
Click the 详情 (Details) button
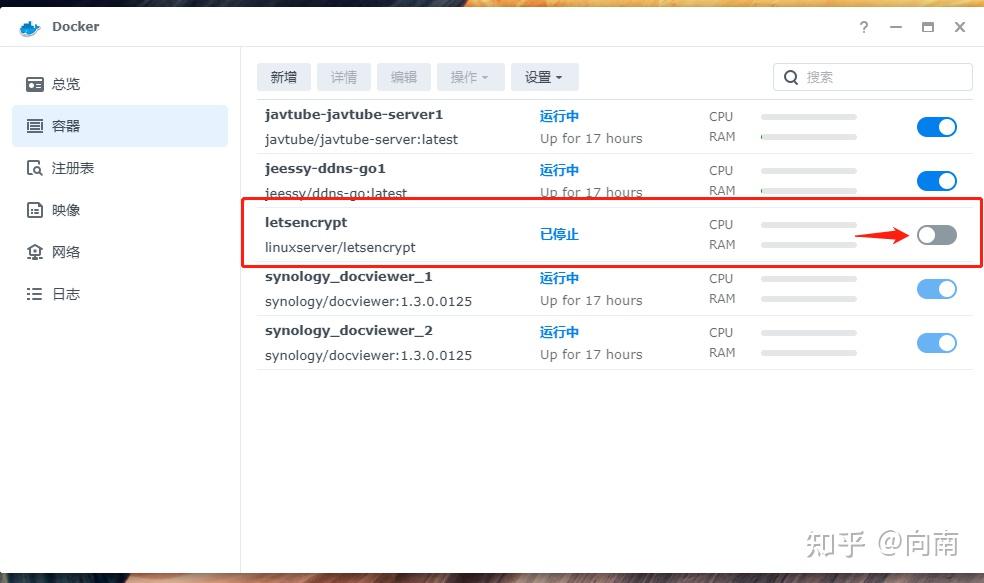[343, 77]
